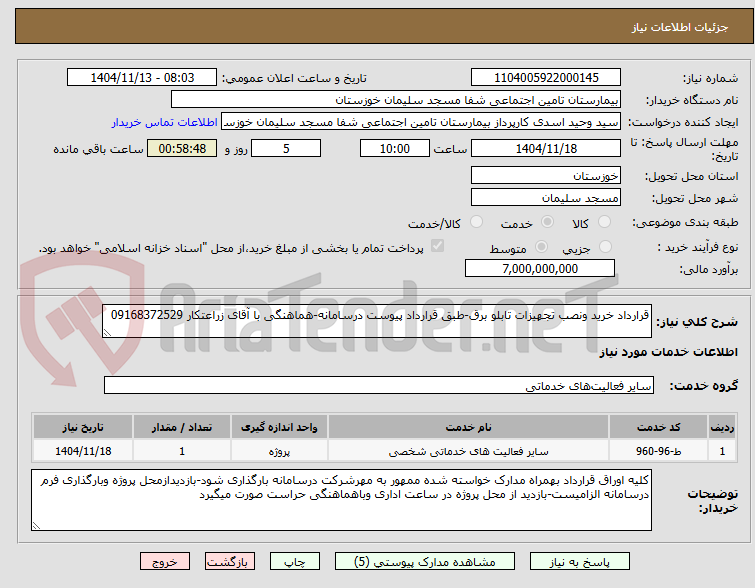Click the شماره نیاز number field
This screenshot has width=755, height=588.
tap(546, 78)
